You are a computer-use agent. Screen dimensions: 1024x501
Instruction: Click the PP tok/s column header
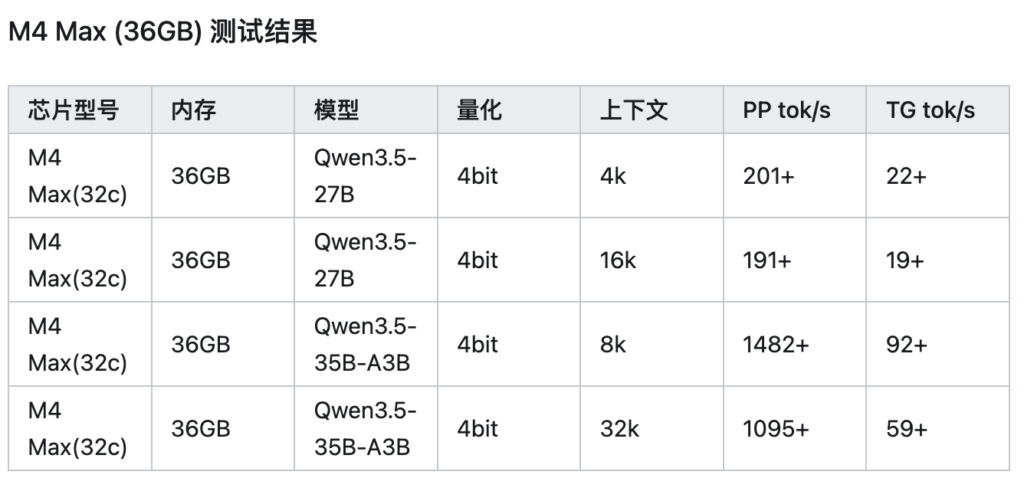coord(795,110)
